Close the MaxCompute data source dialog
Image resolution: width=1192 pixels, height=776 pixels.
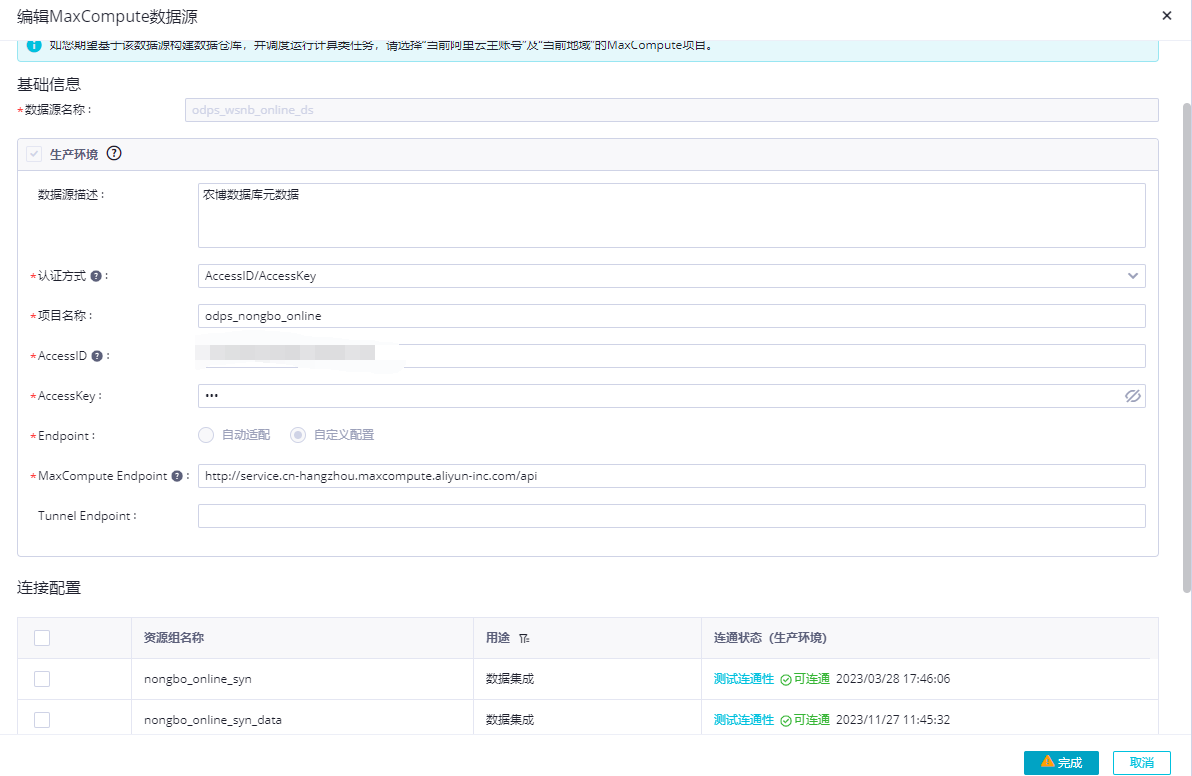pyautogui.click(x=1167, y=15)
